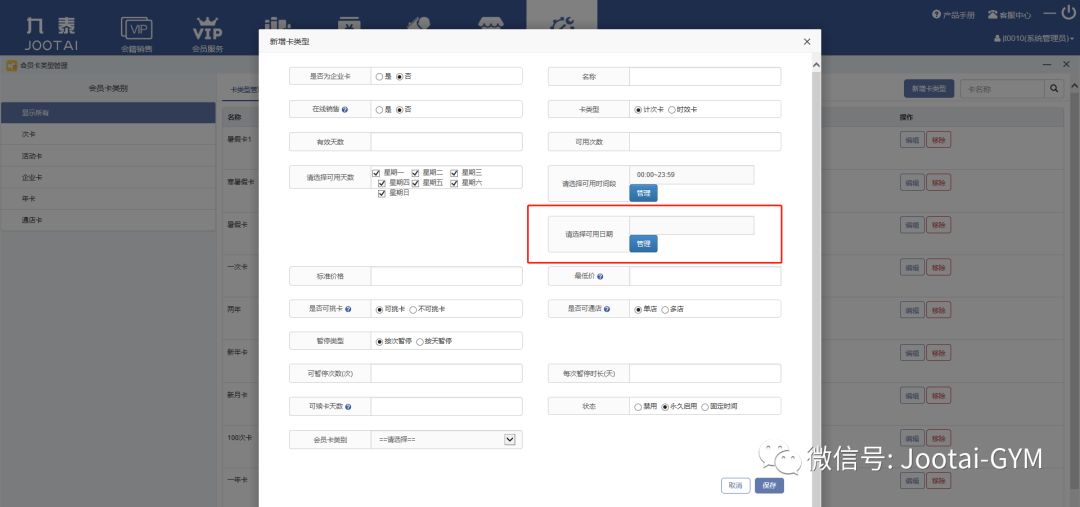This screenshot has height=507, width=1080.
Task: Focus the 有效天数 input field
Action: (446, 142)
